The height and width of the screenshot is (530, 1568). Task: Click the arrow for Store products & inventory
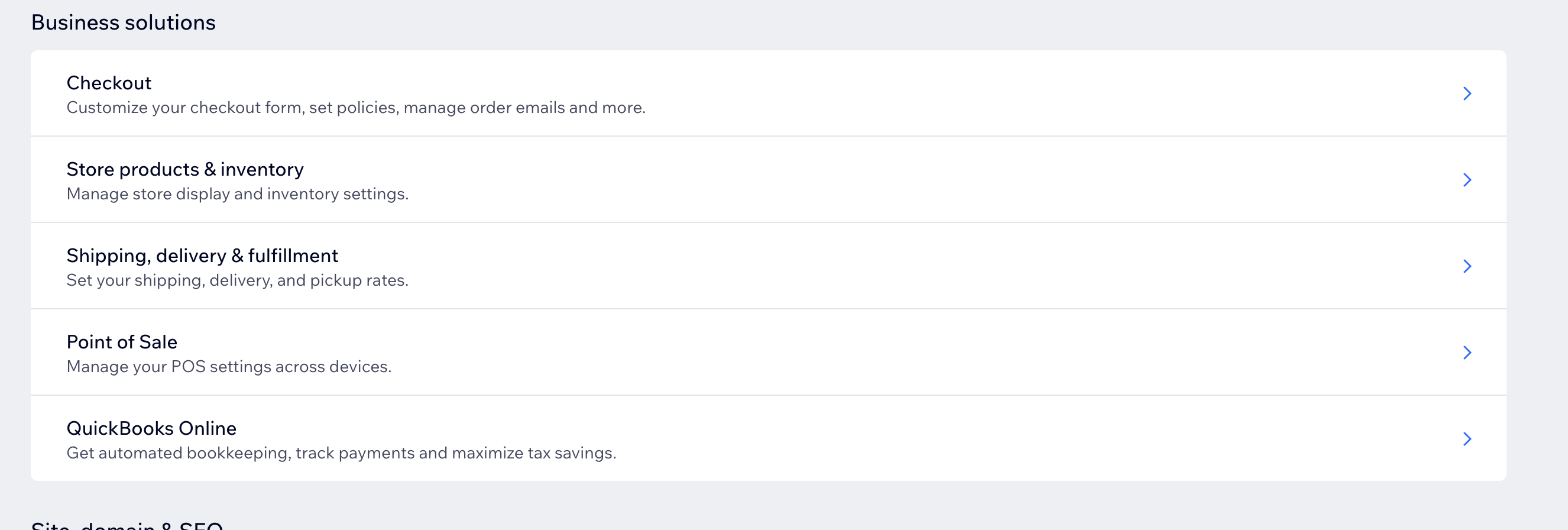1467,180
